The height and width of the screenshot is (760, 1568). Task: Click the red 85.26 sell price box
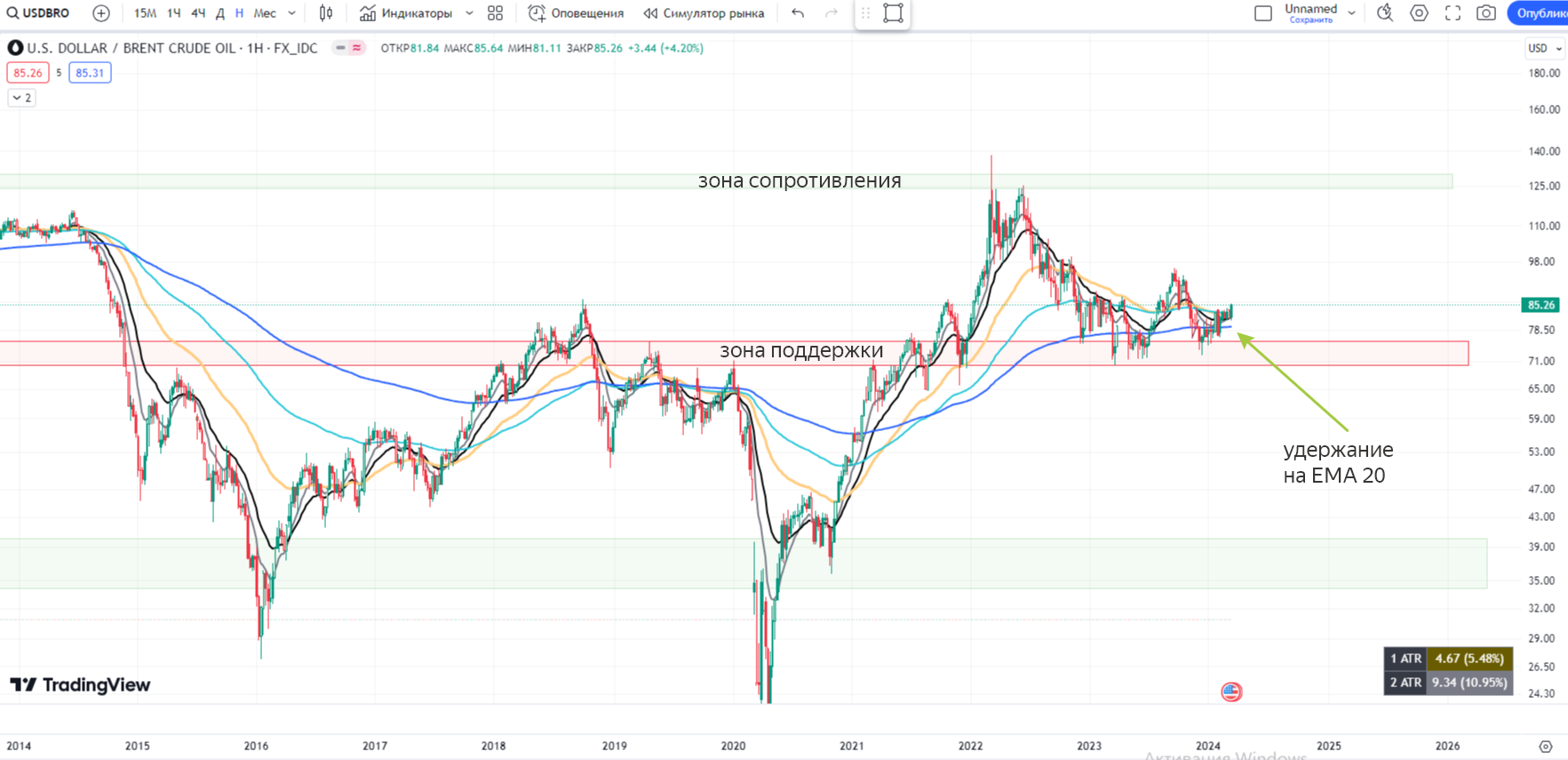point(28,73)
